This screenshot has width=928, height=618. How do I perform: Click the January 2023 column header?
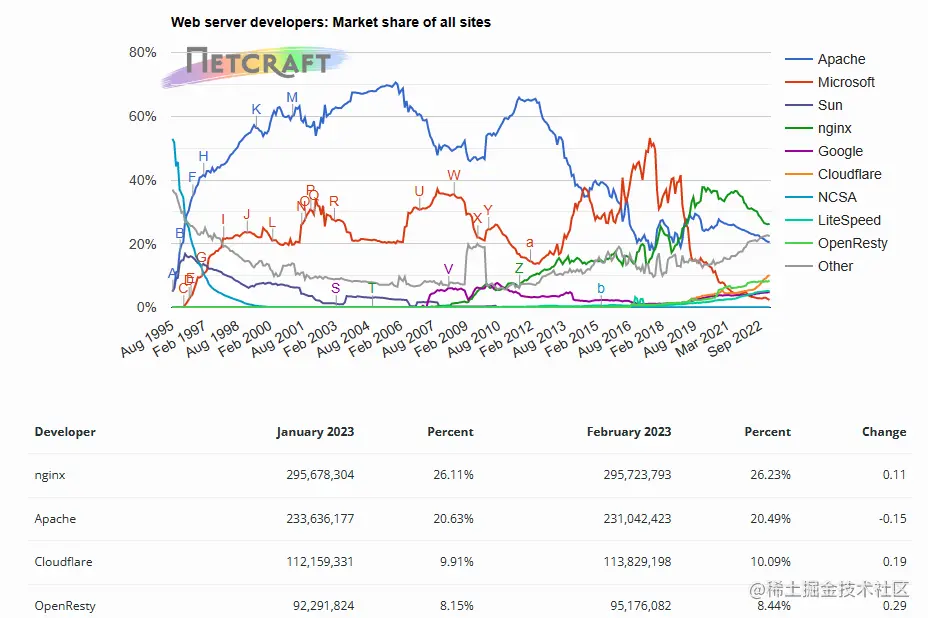315,432
